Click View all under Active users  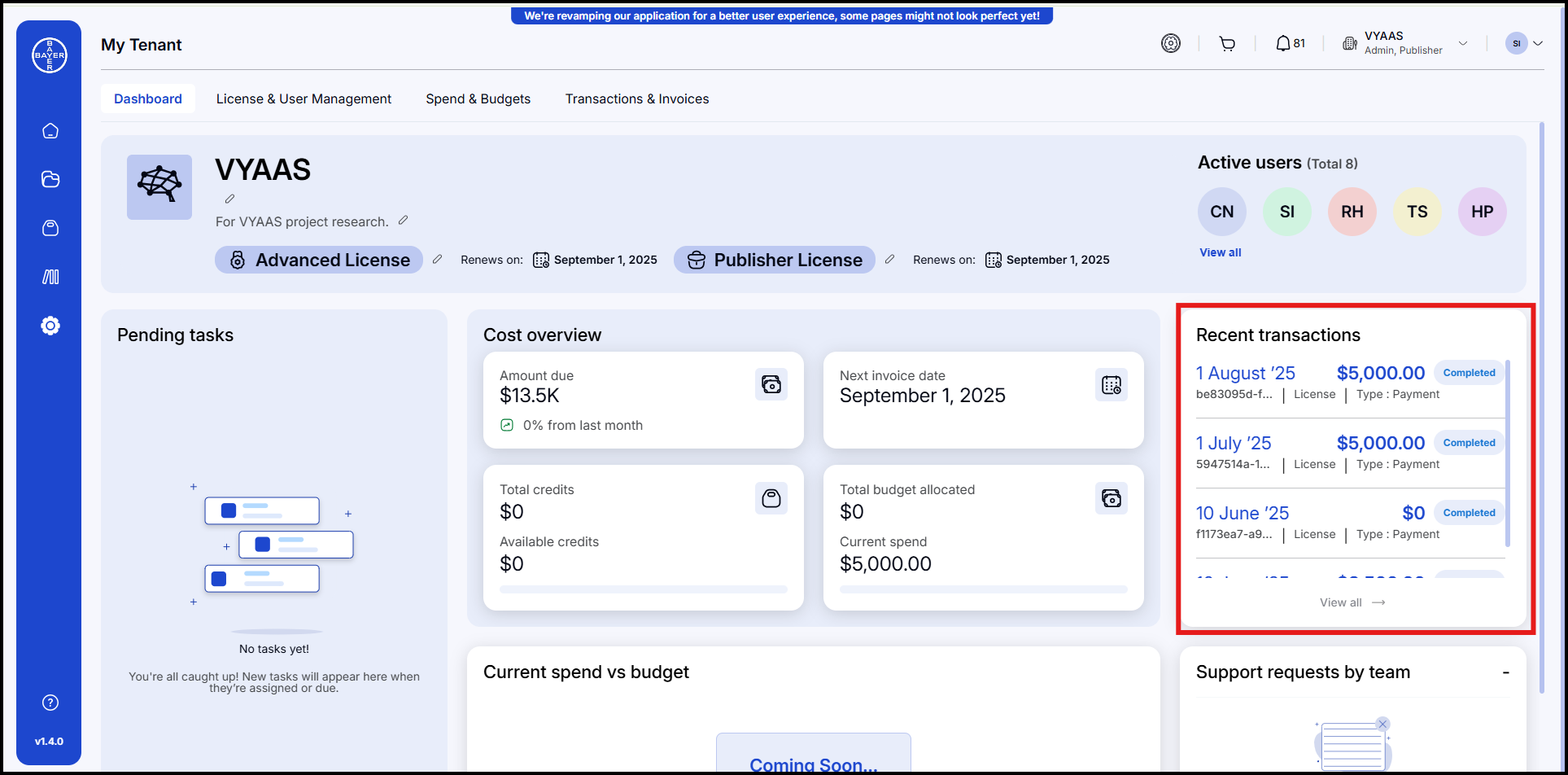click(x=1221, y=252)
